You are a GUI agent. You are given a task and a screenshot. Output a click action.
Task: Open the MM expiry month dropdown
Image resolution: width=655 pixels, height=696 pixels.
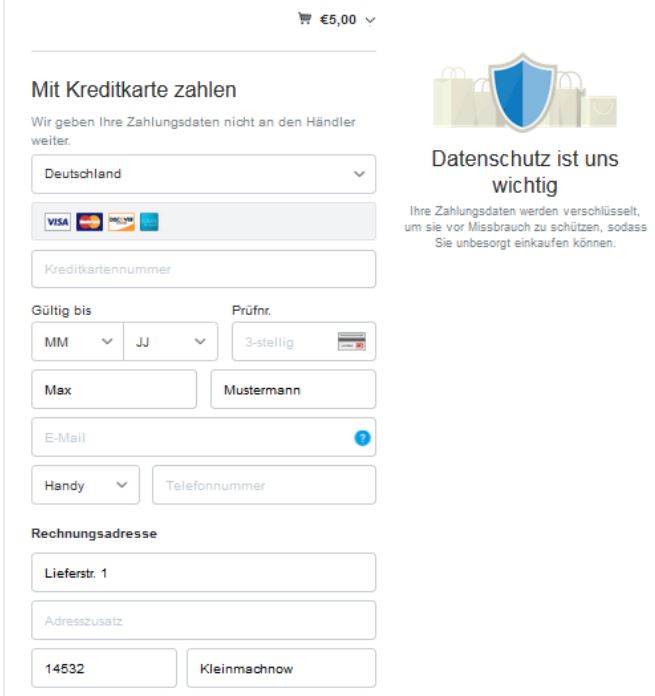tap(77, 341)
